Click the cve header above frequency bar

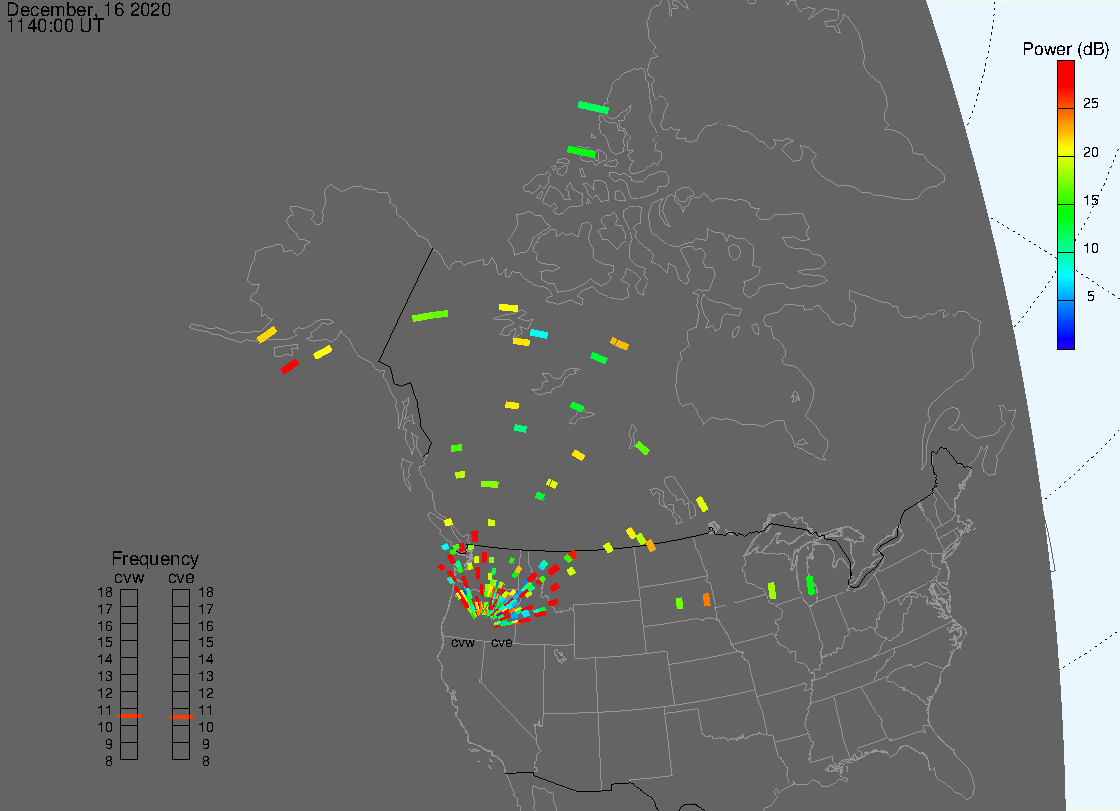pos(181,577)
